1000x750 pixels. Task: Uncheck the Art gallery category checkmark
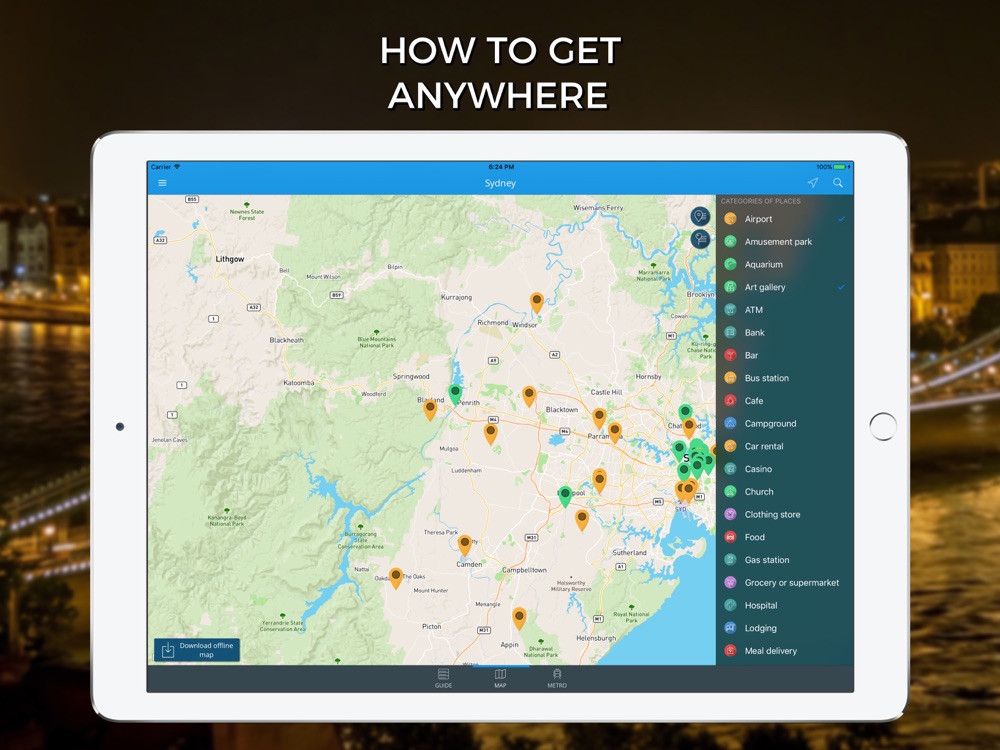[x=841, y=287]
